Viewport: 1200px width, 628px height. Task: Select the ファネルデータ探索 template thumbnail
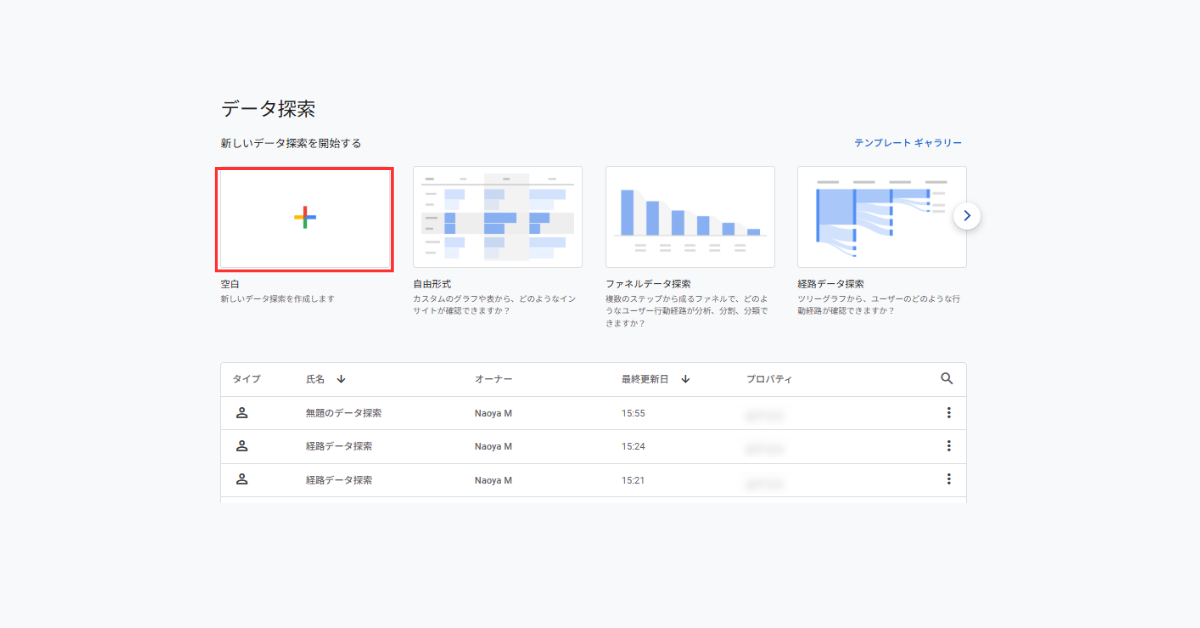pos(689,217)
